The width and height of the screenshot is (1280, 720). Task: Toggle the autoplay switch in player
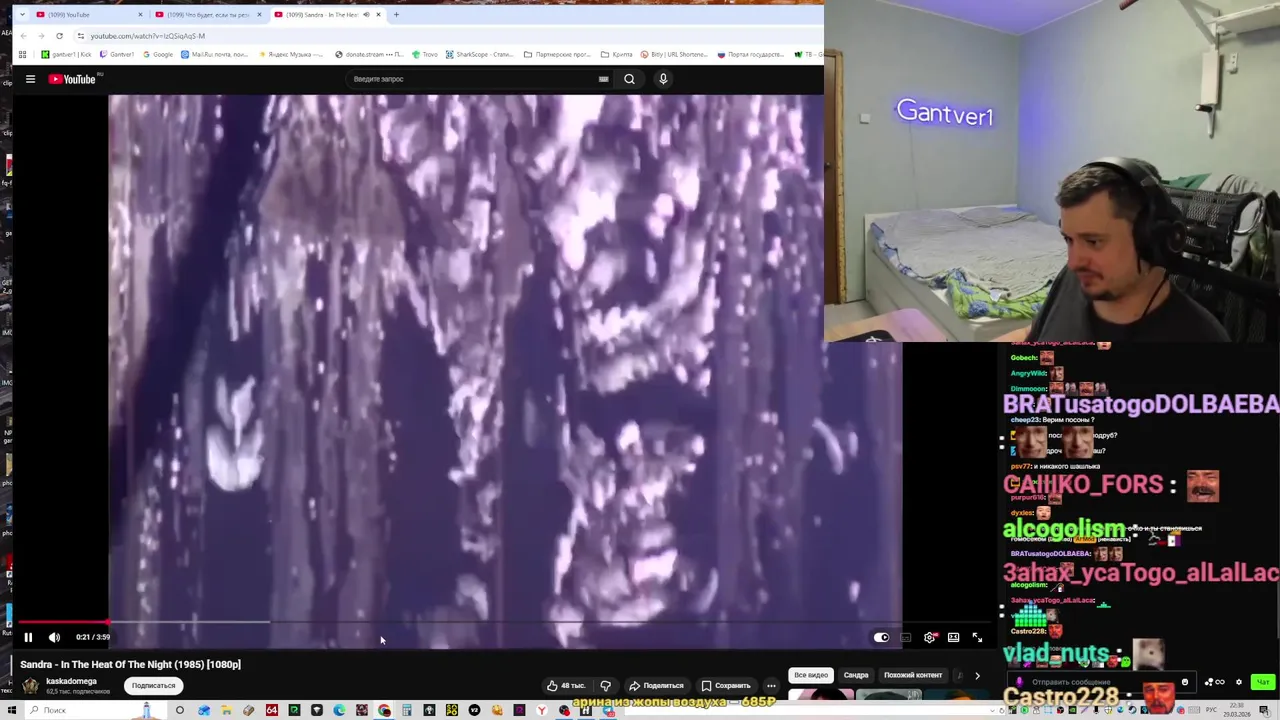coord(881,637)
